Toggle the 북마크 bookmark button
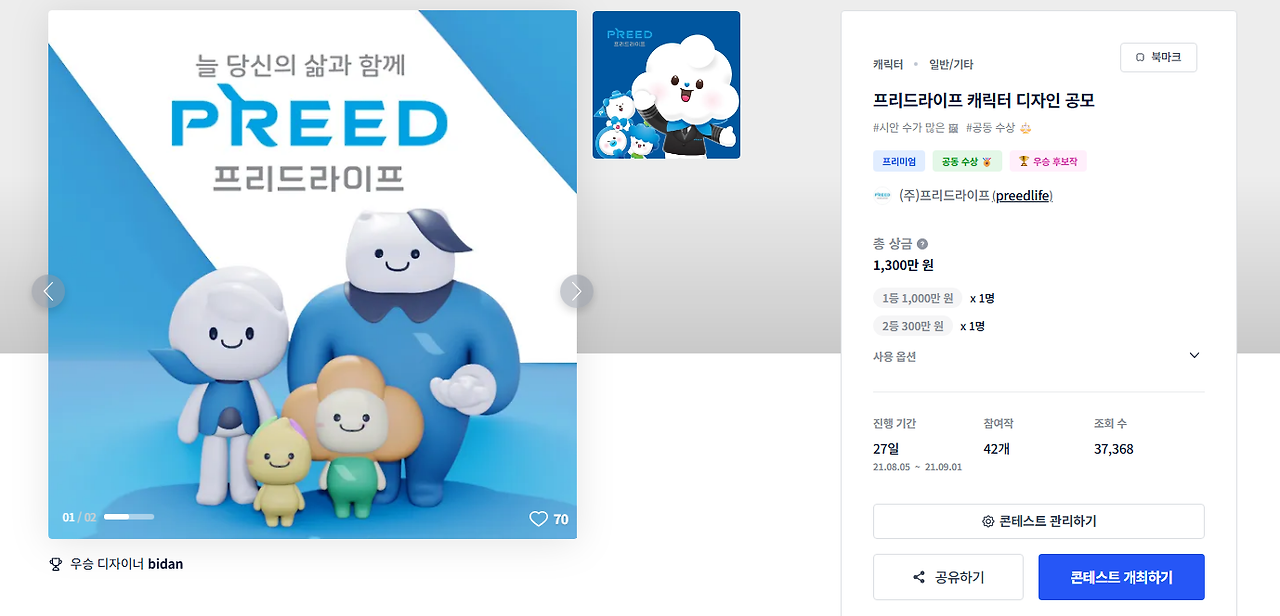Screen dimensions: 1280x616 (x=1158, y=58)
